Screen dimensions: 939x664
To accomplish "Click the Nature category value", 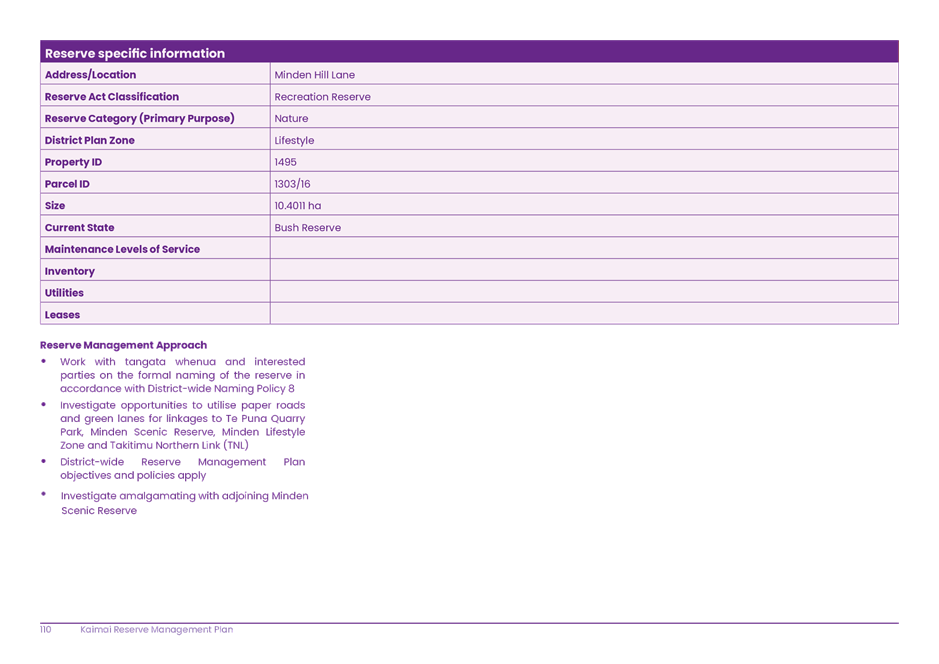I will point(290,118).
